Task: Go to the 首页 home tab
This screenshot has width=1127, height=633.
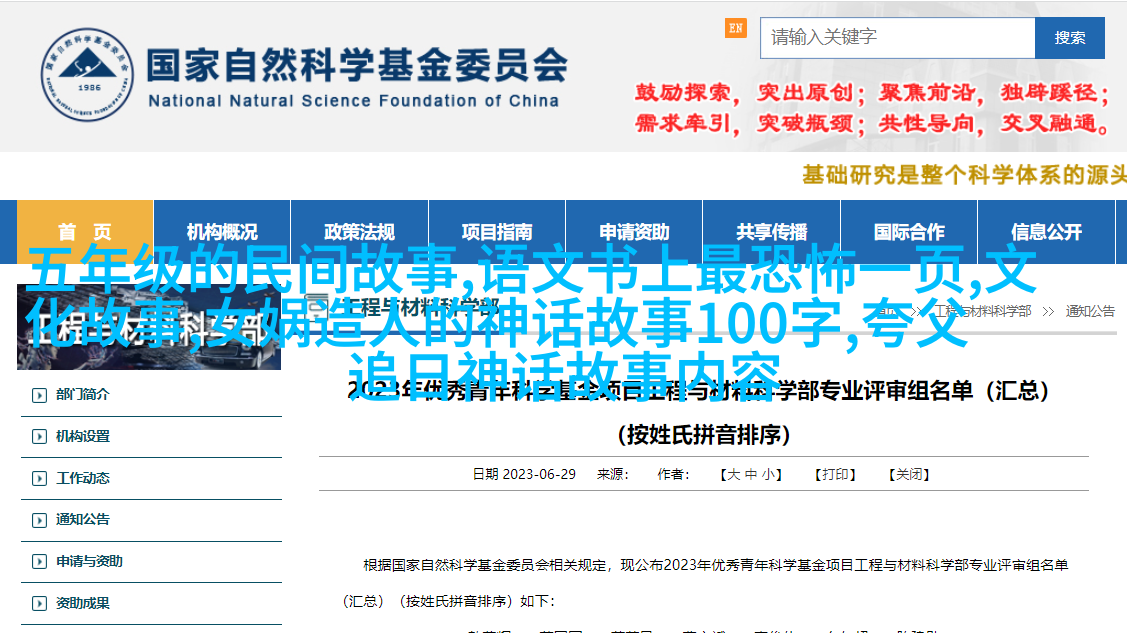Action: pyautogui.click(x=85, y=232)
